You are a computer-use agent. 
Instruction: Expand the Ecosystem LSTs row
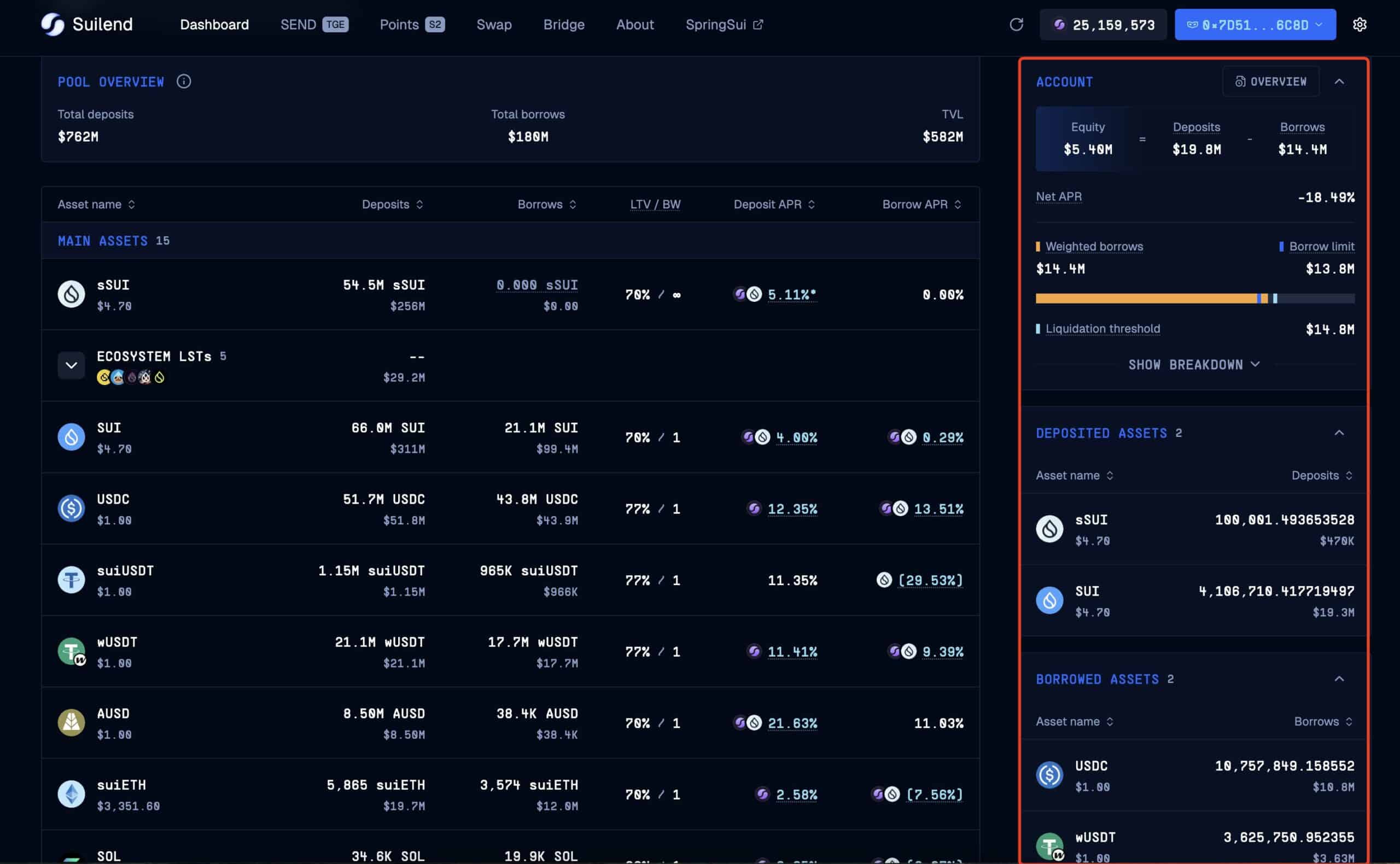(x=71, y=365)
